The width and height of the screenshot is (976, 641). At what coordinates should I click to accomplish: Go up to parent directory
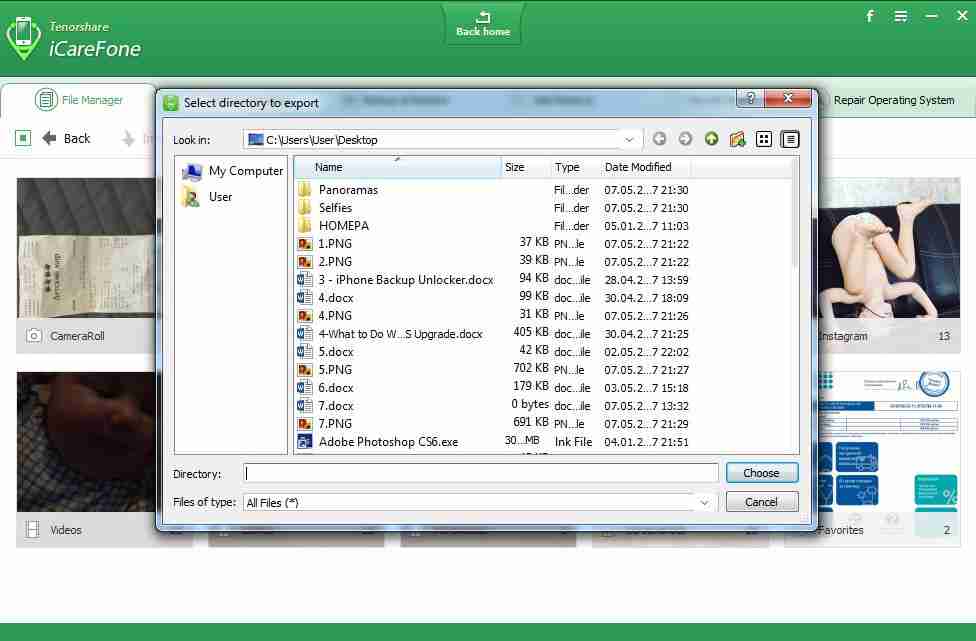coord(711,139)
